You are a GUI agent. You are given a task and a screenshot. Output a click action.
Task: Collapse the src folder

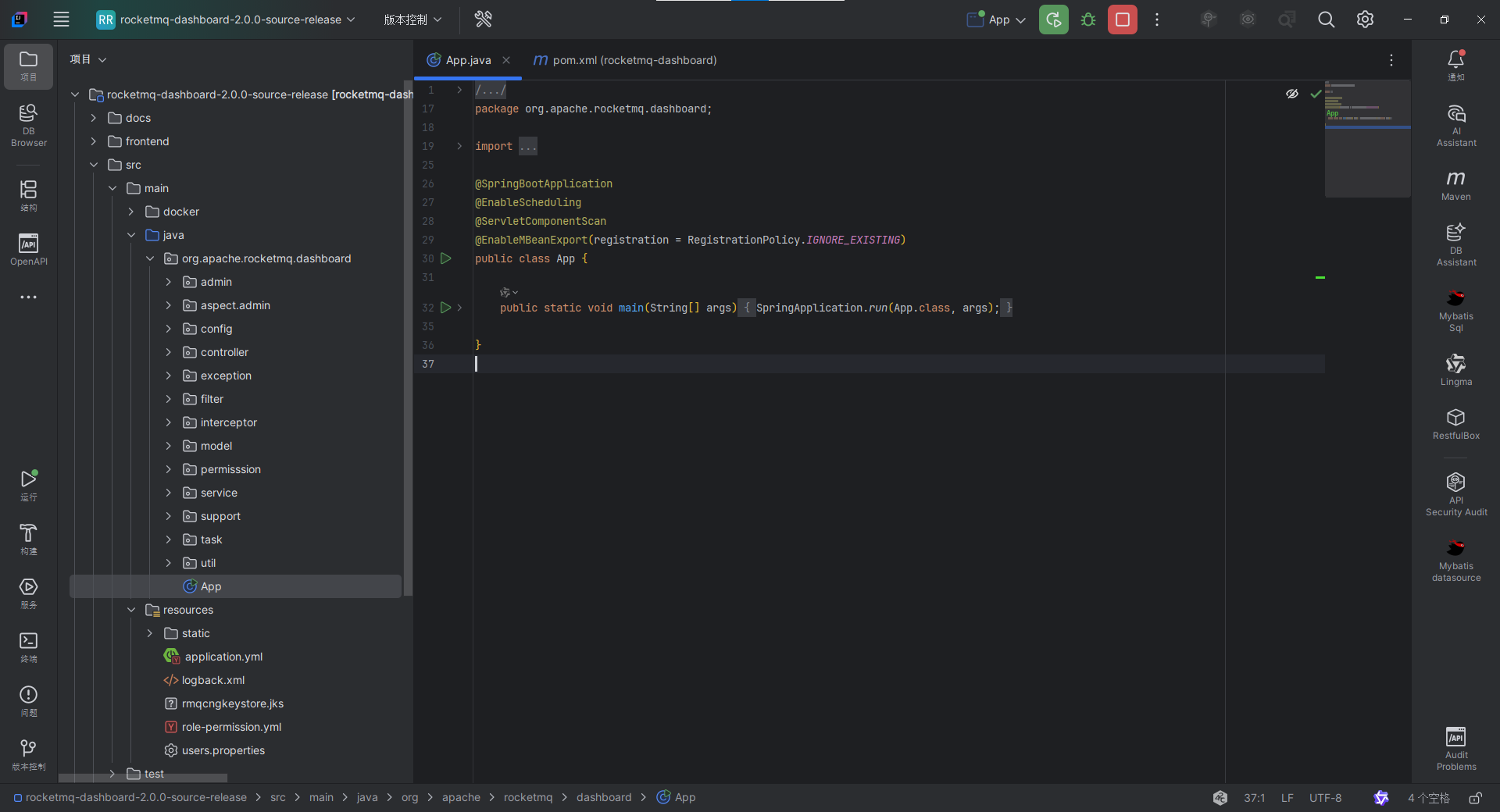click(94, 164)
